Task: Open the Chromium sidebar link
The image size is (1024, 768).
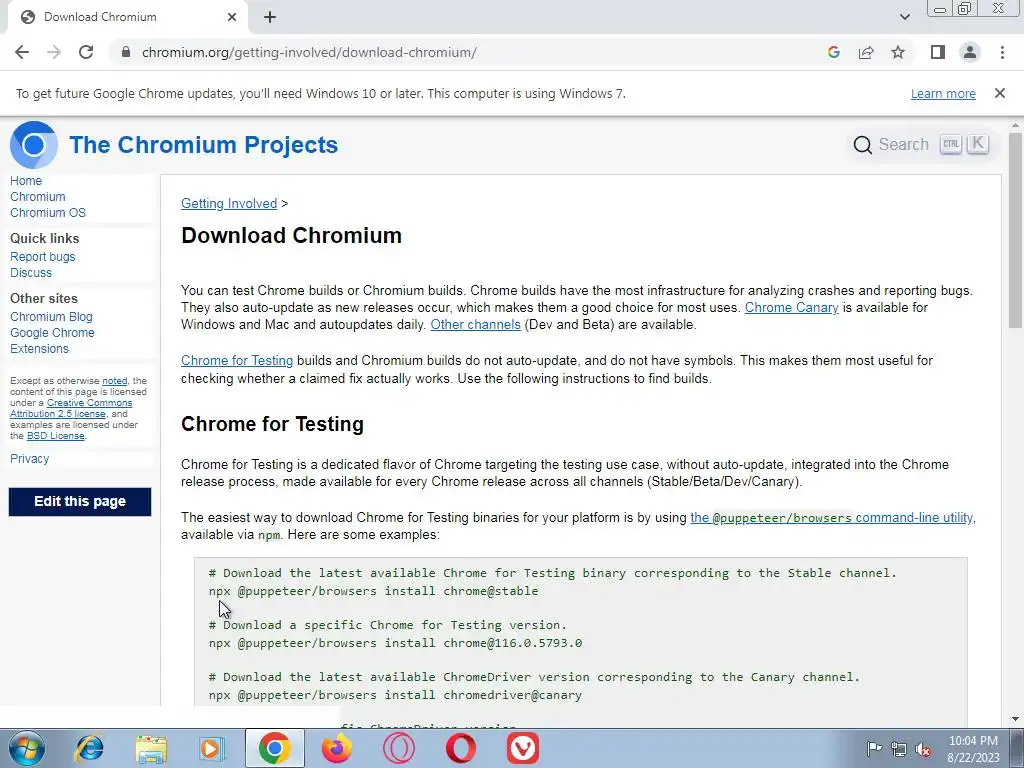Action: point(37,197)
